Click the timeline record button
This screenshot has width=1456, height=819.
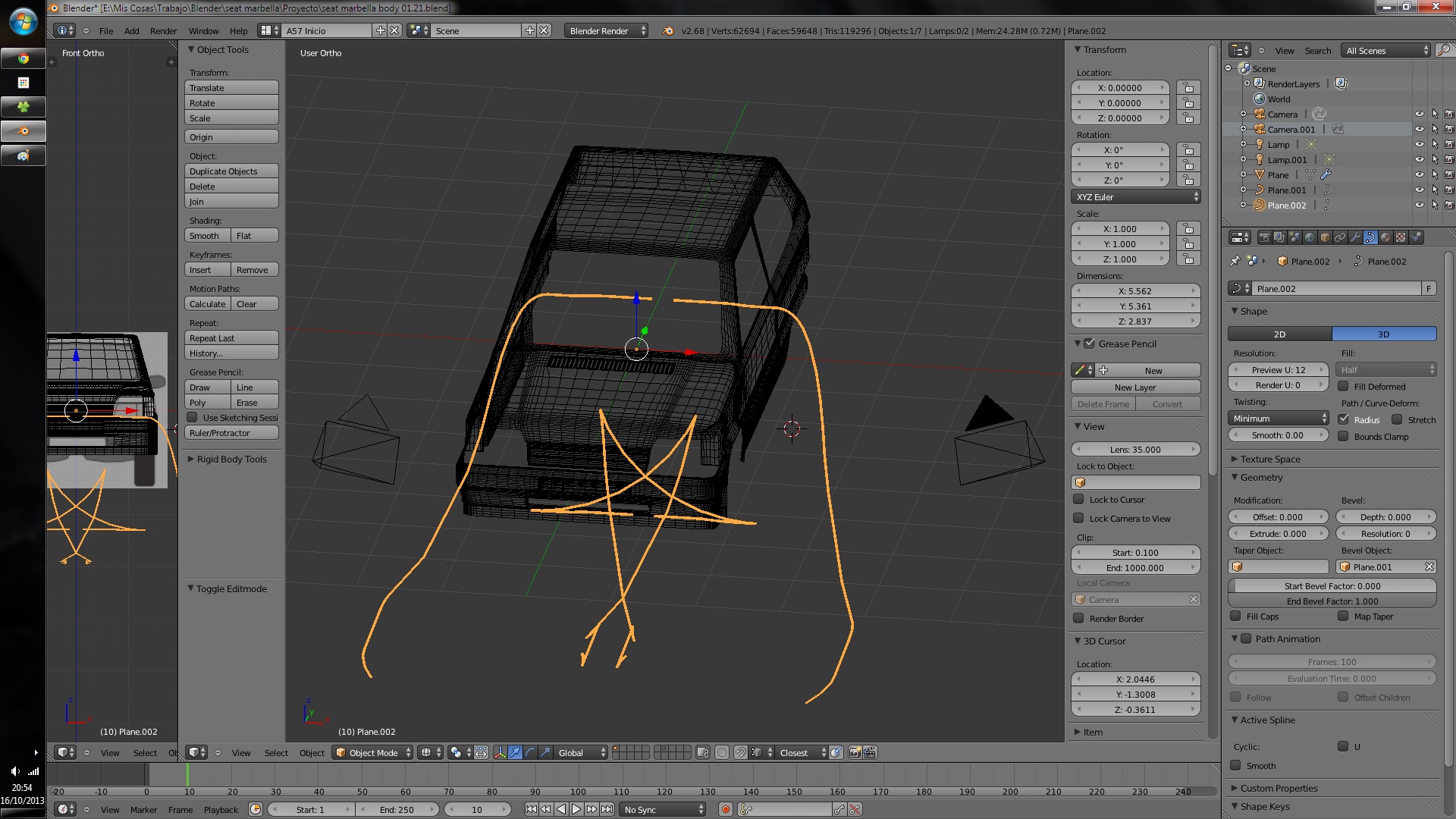pyautogui.click(x=726, y=810)
